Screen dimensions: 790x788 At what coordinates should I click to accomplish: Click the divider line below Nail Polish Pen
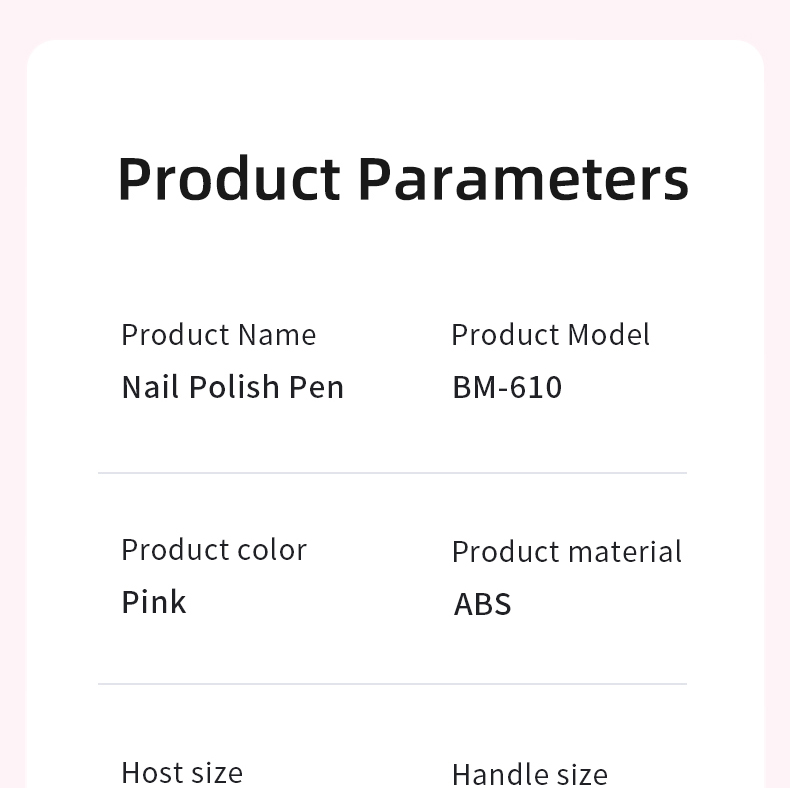(392, 473)
